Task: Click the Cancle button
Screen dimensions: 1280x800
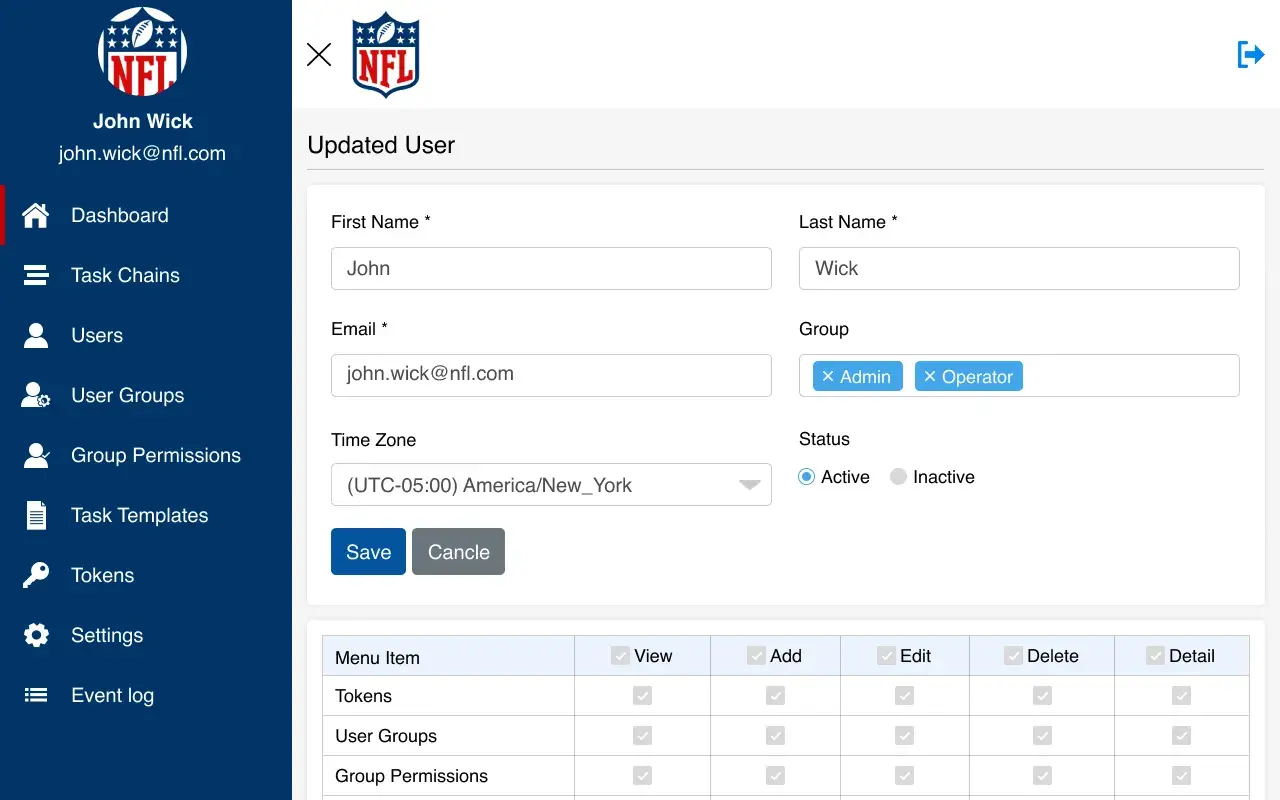Action: point(458,552)
